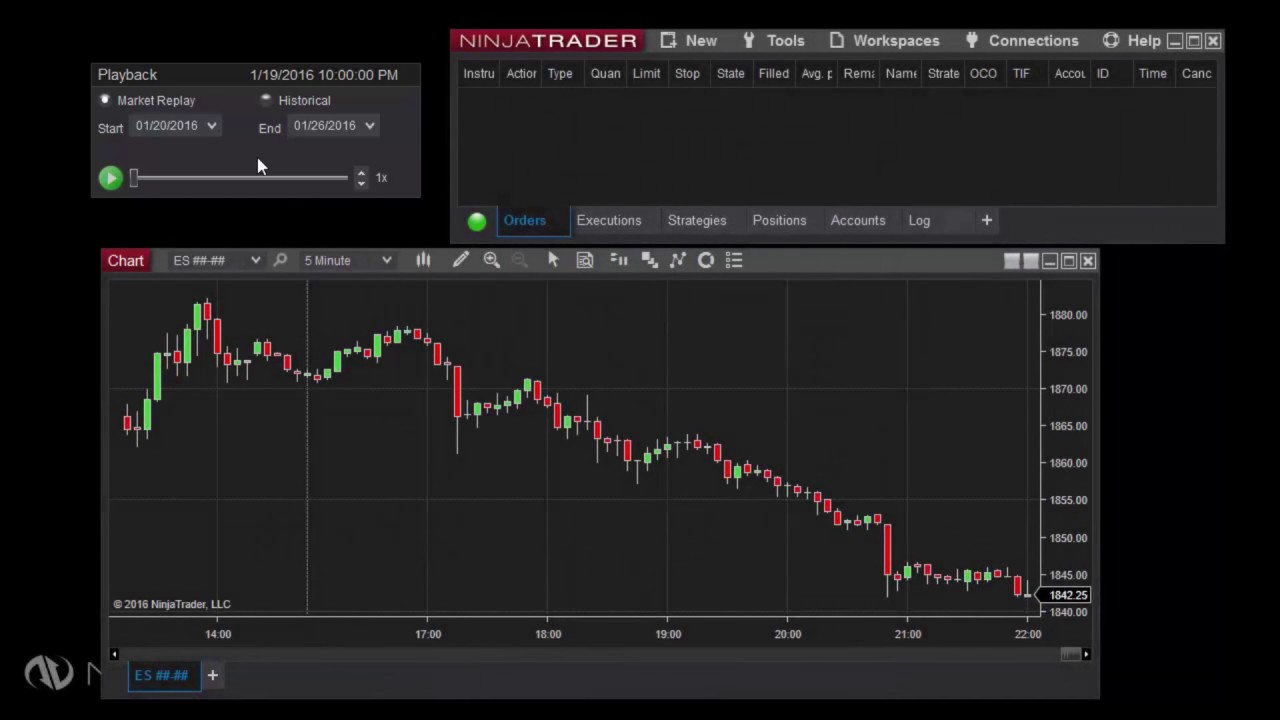Screen dimensions: 1280x720
Task: Open the Data Series icon
Action: coord(649,261)
